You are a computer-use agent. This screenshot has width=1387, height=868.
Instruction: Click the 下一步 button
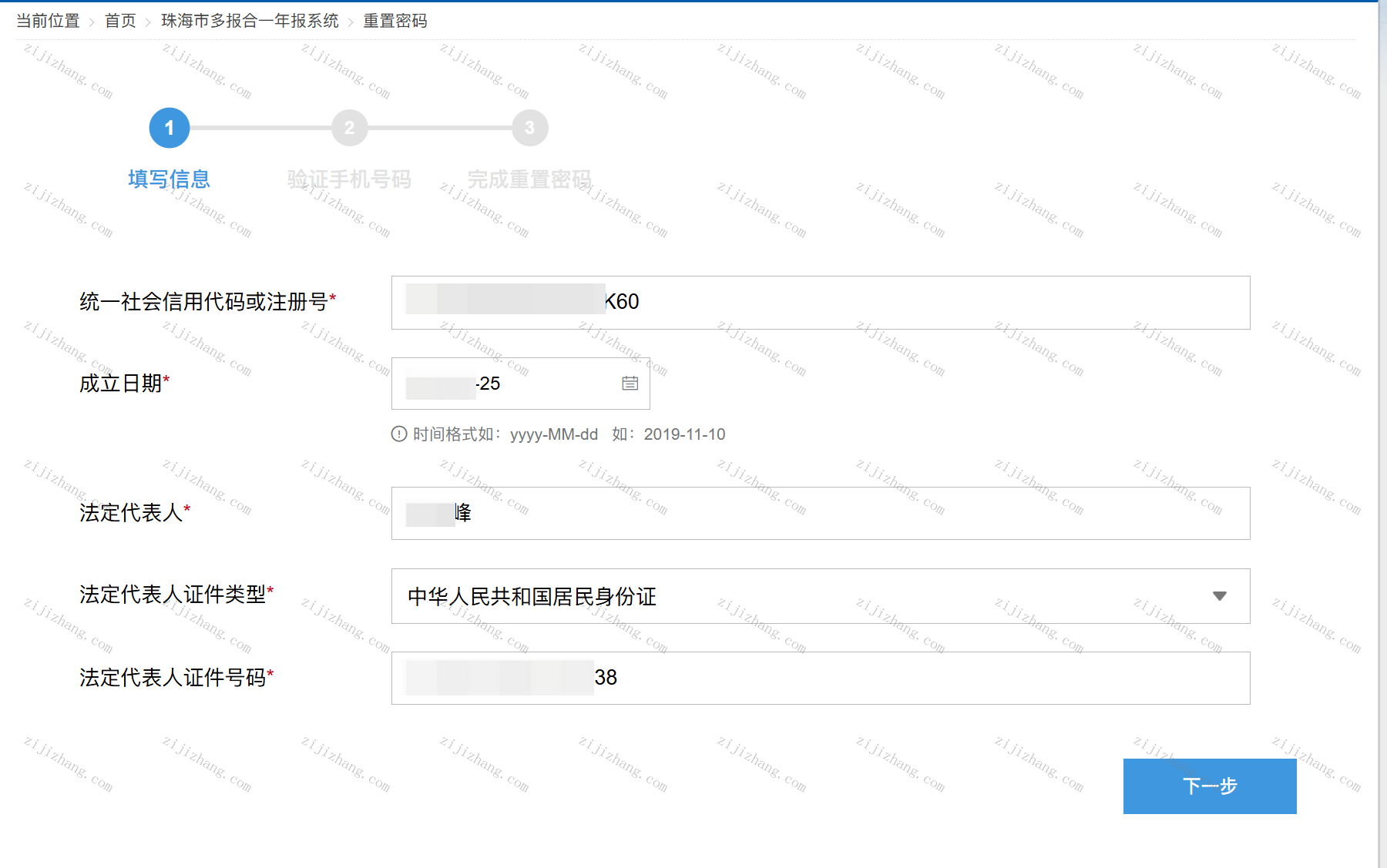1210,786
